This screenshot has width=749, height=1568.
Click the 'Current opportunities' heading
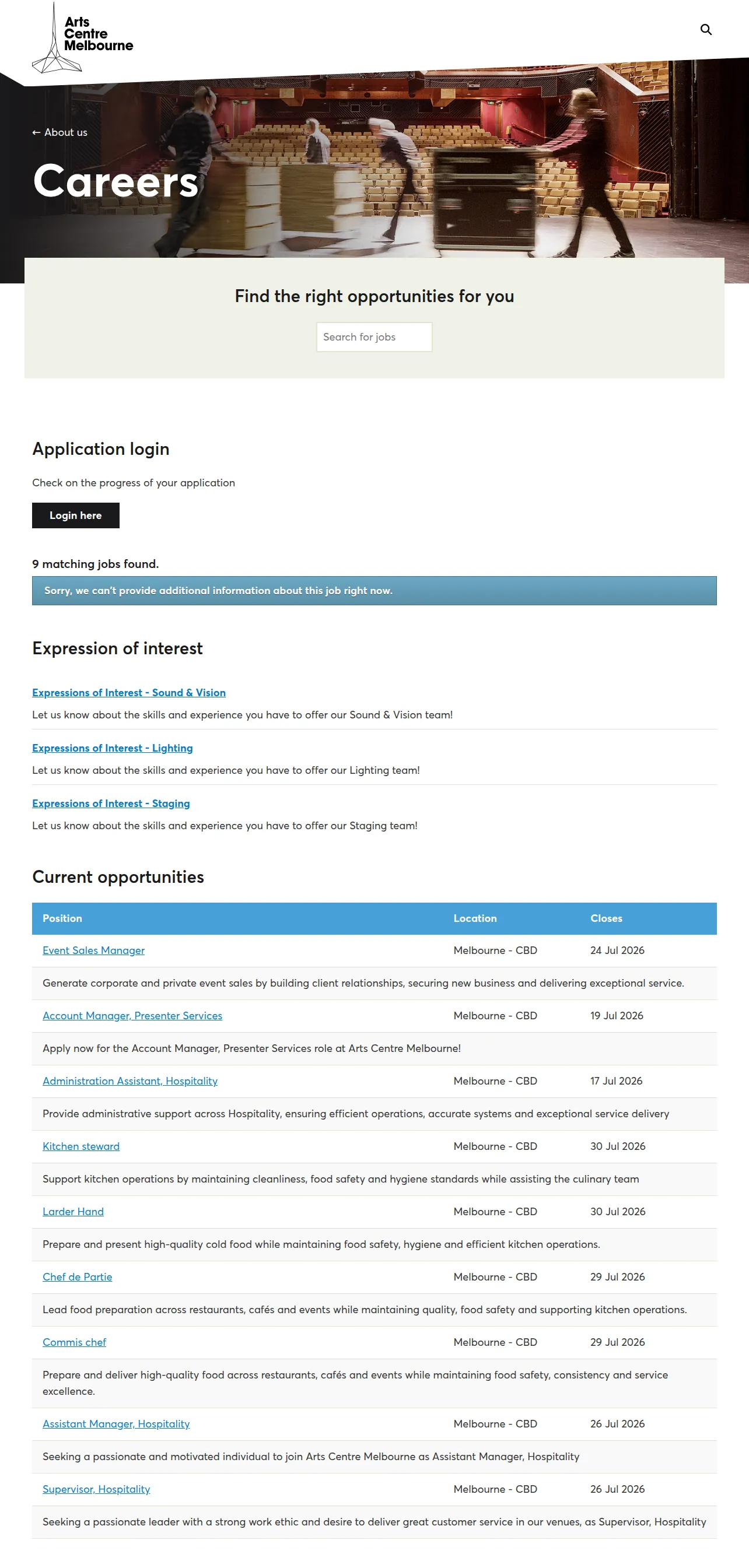(x=118, y=876)
